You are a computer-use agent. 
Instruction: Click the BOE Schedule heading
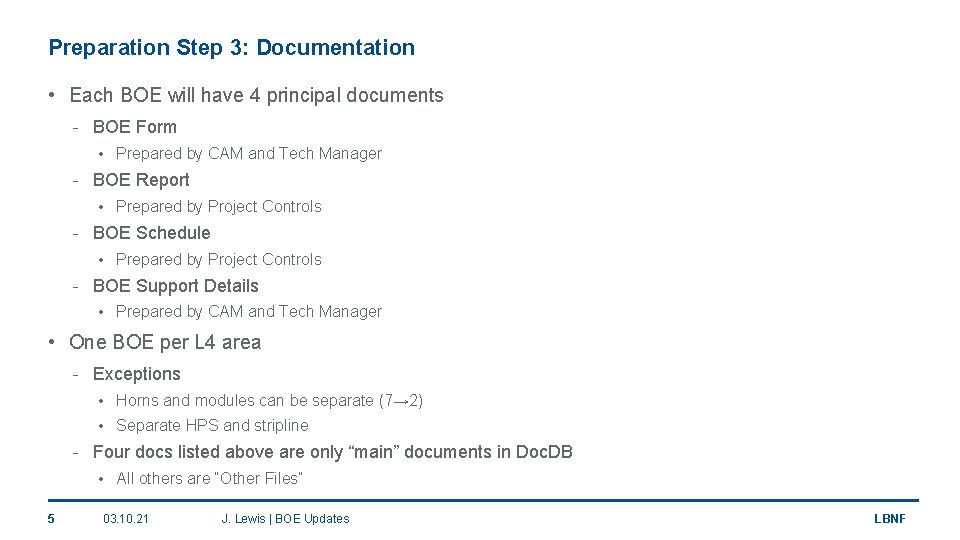coord(151,233)
